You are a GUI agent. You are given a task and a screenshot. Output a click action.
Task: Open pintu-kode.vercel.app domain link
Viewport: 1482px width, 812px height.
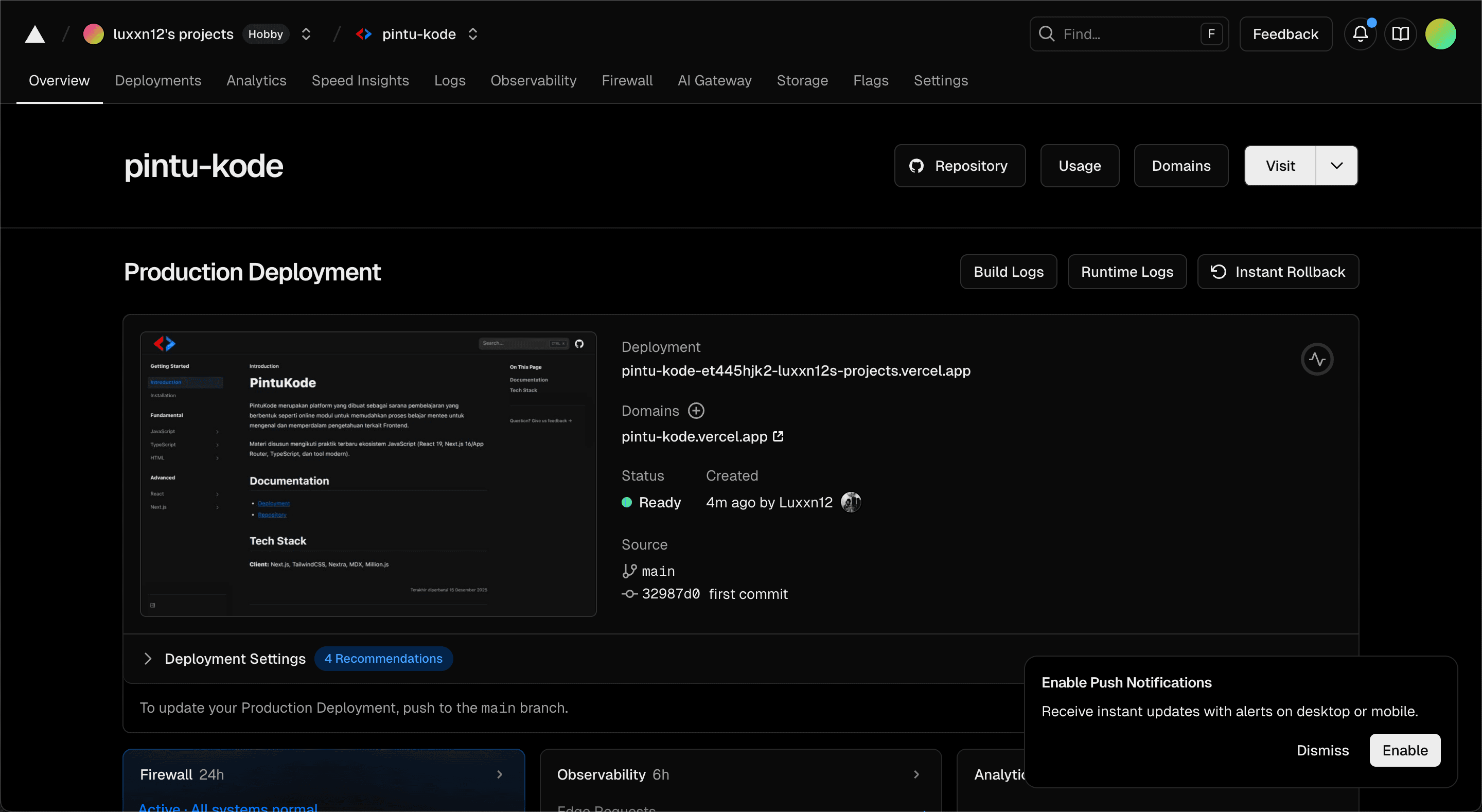[x=694, y=437]
